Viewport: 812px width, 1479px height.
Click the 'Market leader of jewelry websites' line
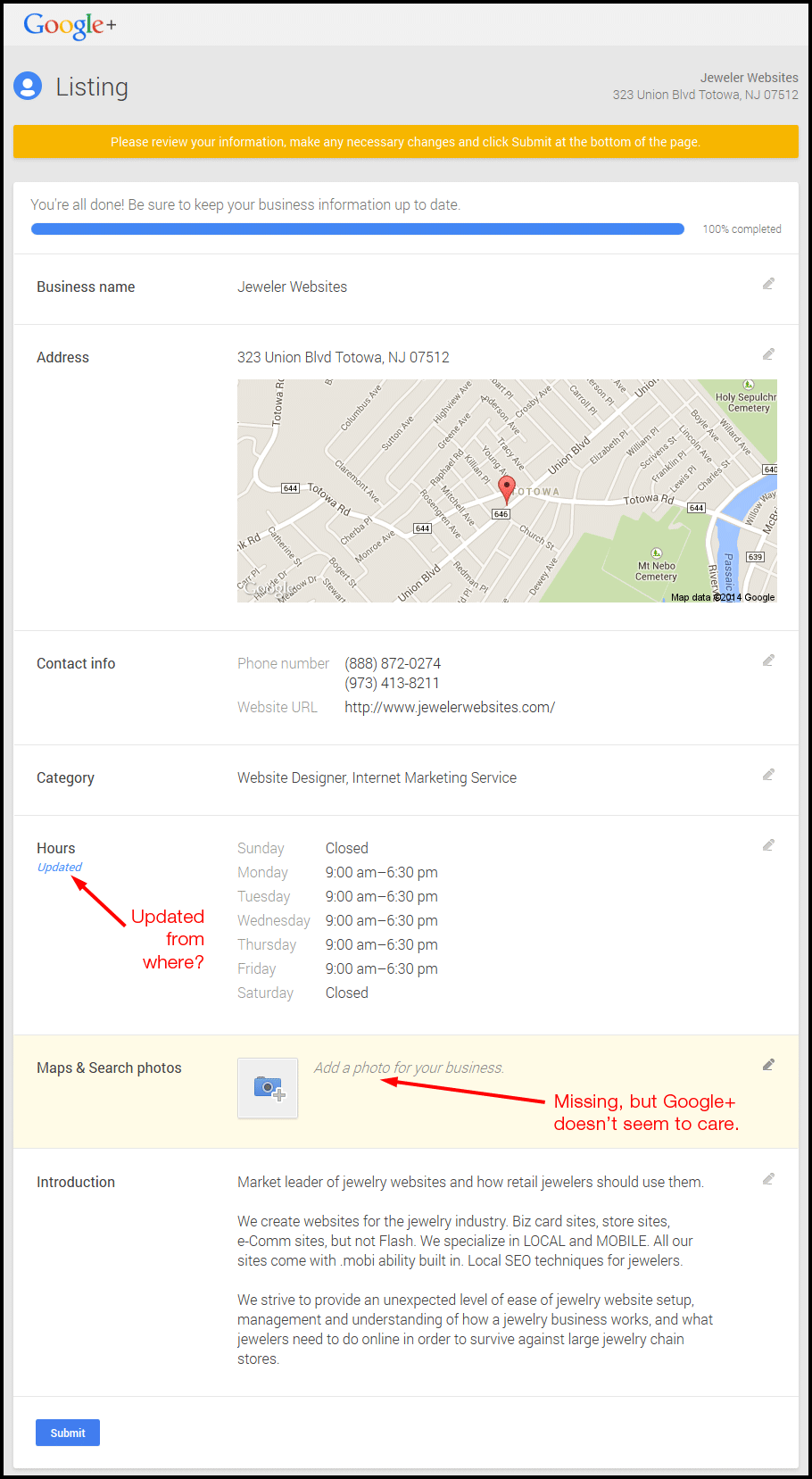470,1182
